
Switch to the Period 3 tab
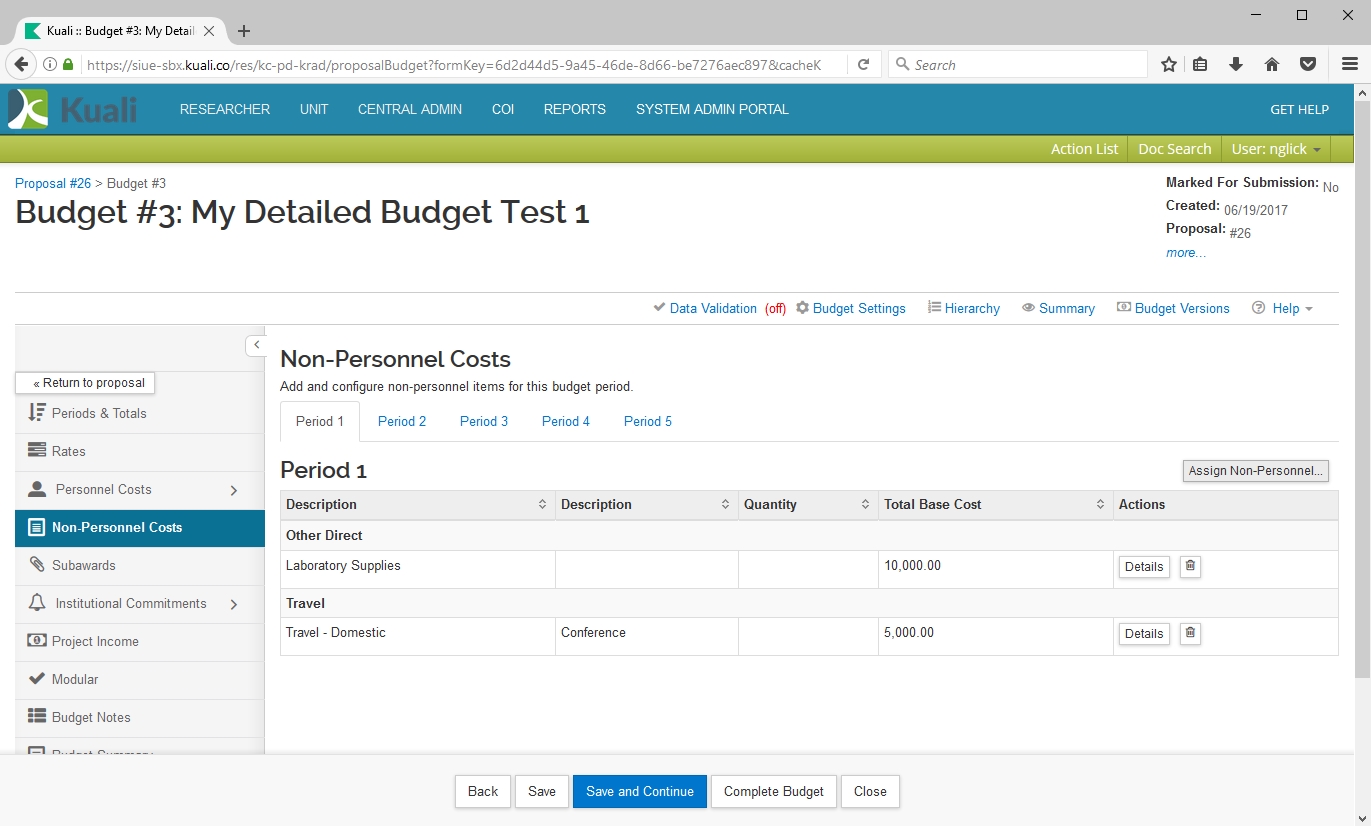pos(484,421)
